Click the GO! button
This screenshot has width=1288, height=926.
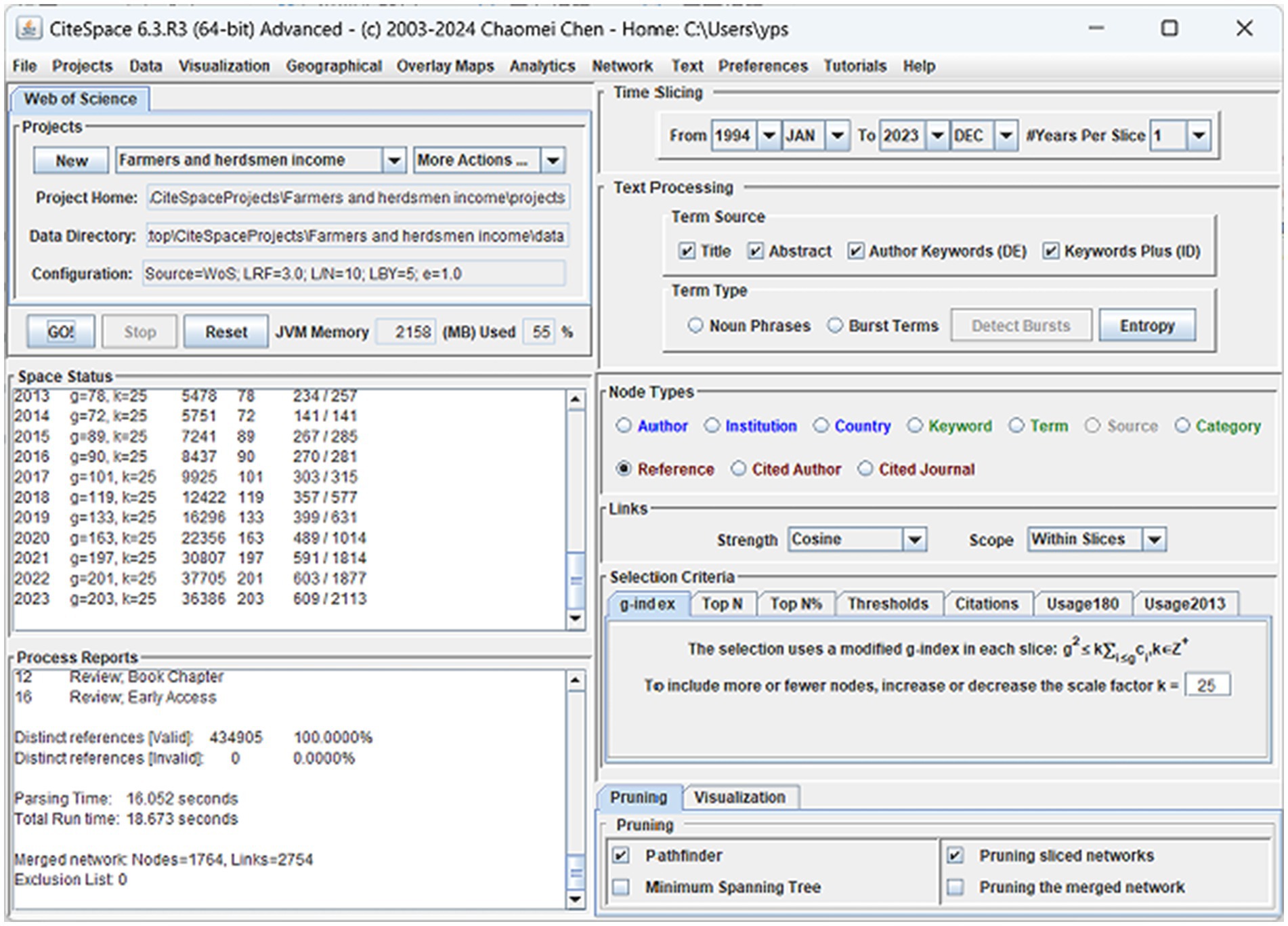61,332
